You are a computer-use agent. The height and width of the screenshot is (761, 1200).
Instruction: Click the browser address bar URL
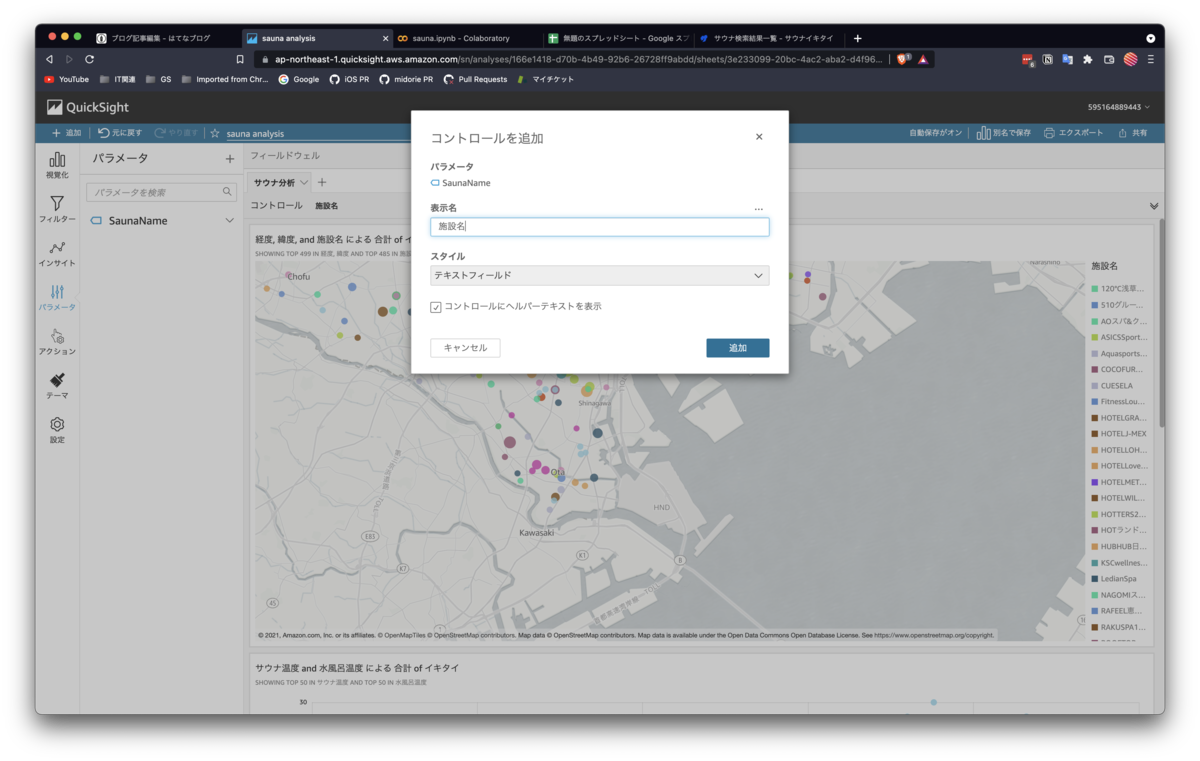(x=579, y=59)
